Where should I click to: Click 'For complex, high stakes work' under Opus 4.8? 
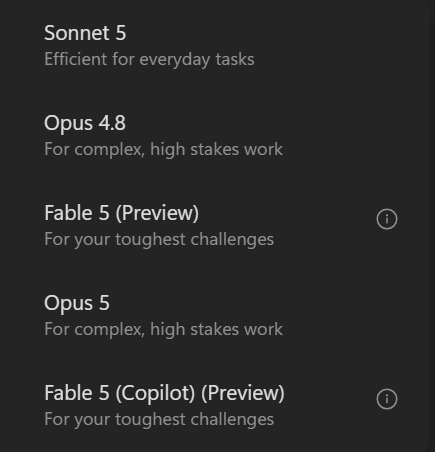click(x=163, y=149)
